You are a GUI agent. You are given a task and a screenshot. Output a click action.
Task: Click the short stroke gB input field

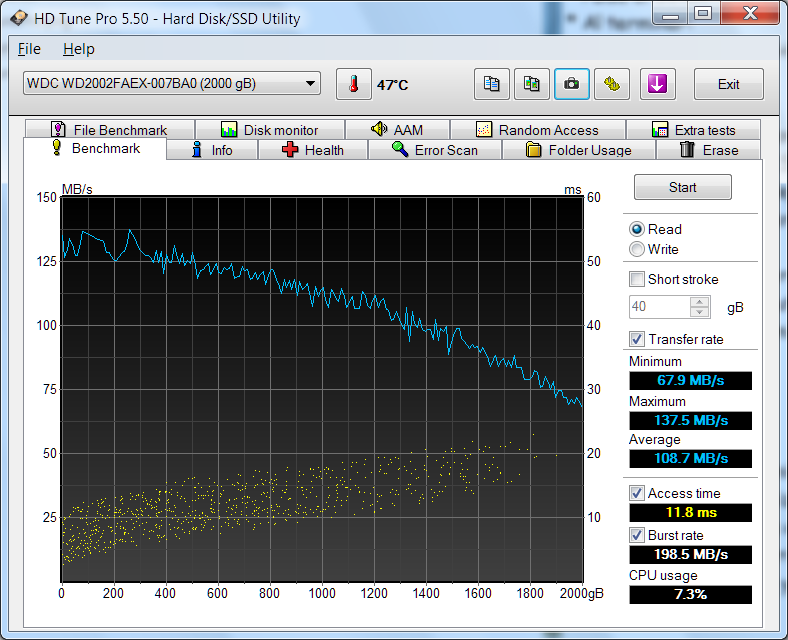[660, 307]
